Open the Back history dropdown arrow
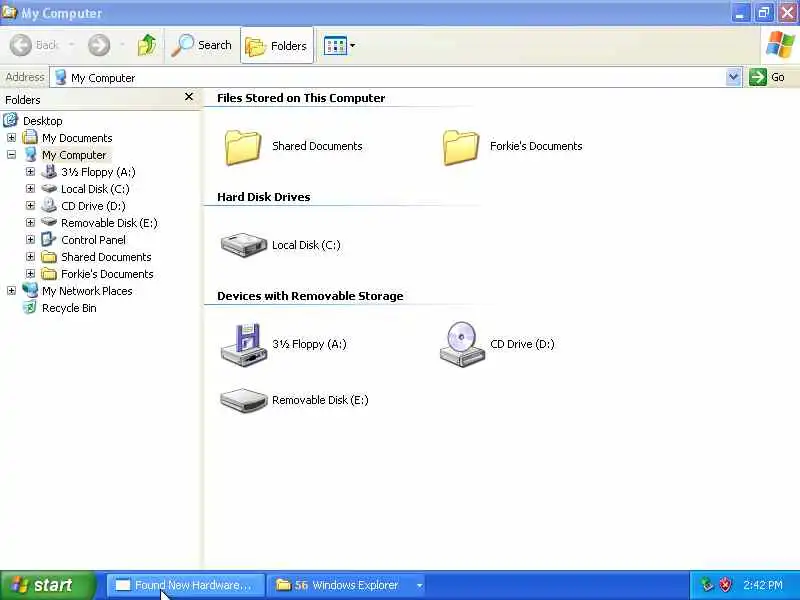The image size is (800, 600). pos(71,45)
